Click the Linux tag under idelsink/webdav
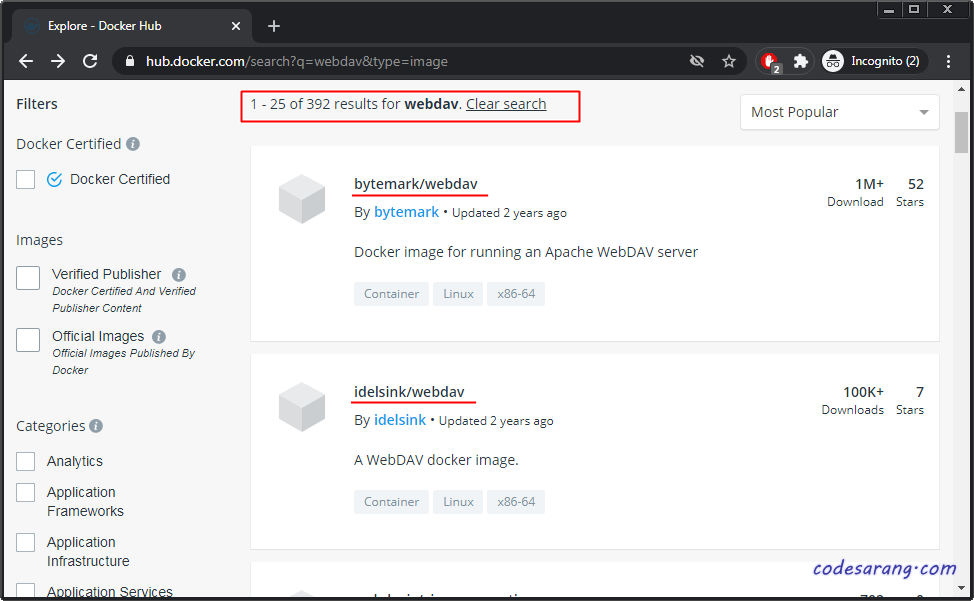The image size is (974, 601). (458, 502)
